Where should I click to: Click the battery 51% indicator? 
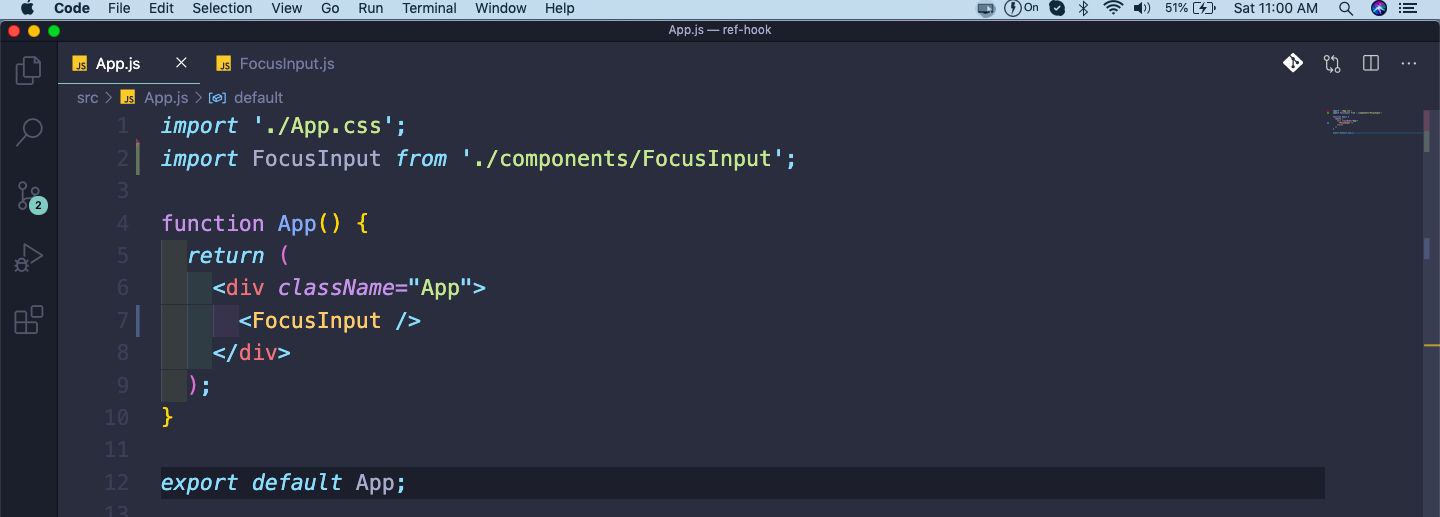click(x=1190, y=8)
